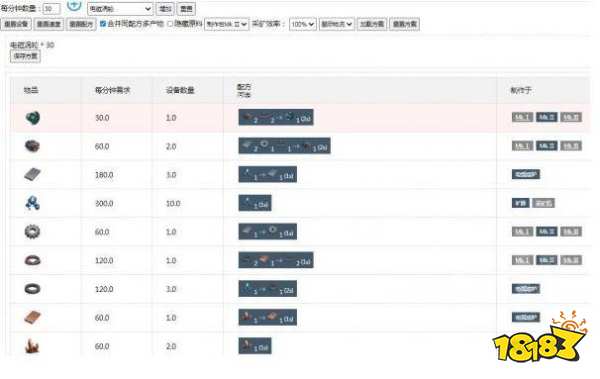Click the 每分钟数量 input field
The height and width of the screenshot is (379, 600).
(51, 8)
